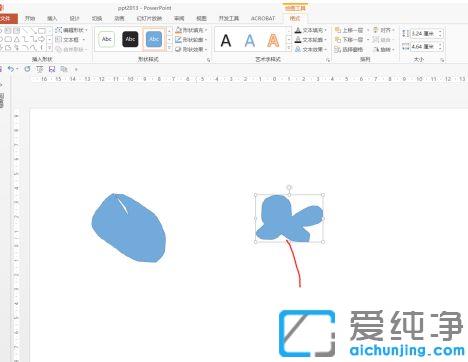Click the rotation handle of the selected shape
468x362 pixels.
pyautogui.click(x=289, y=187)
